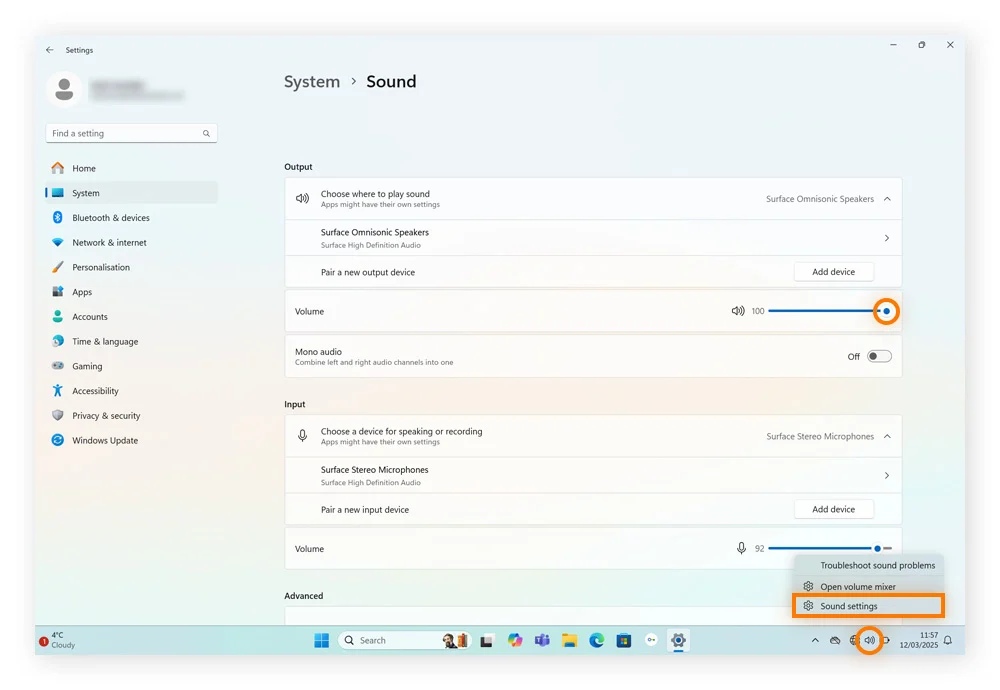Collapse the input device chooser
1000x690 pixels.
pos(886,436)
